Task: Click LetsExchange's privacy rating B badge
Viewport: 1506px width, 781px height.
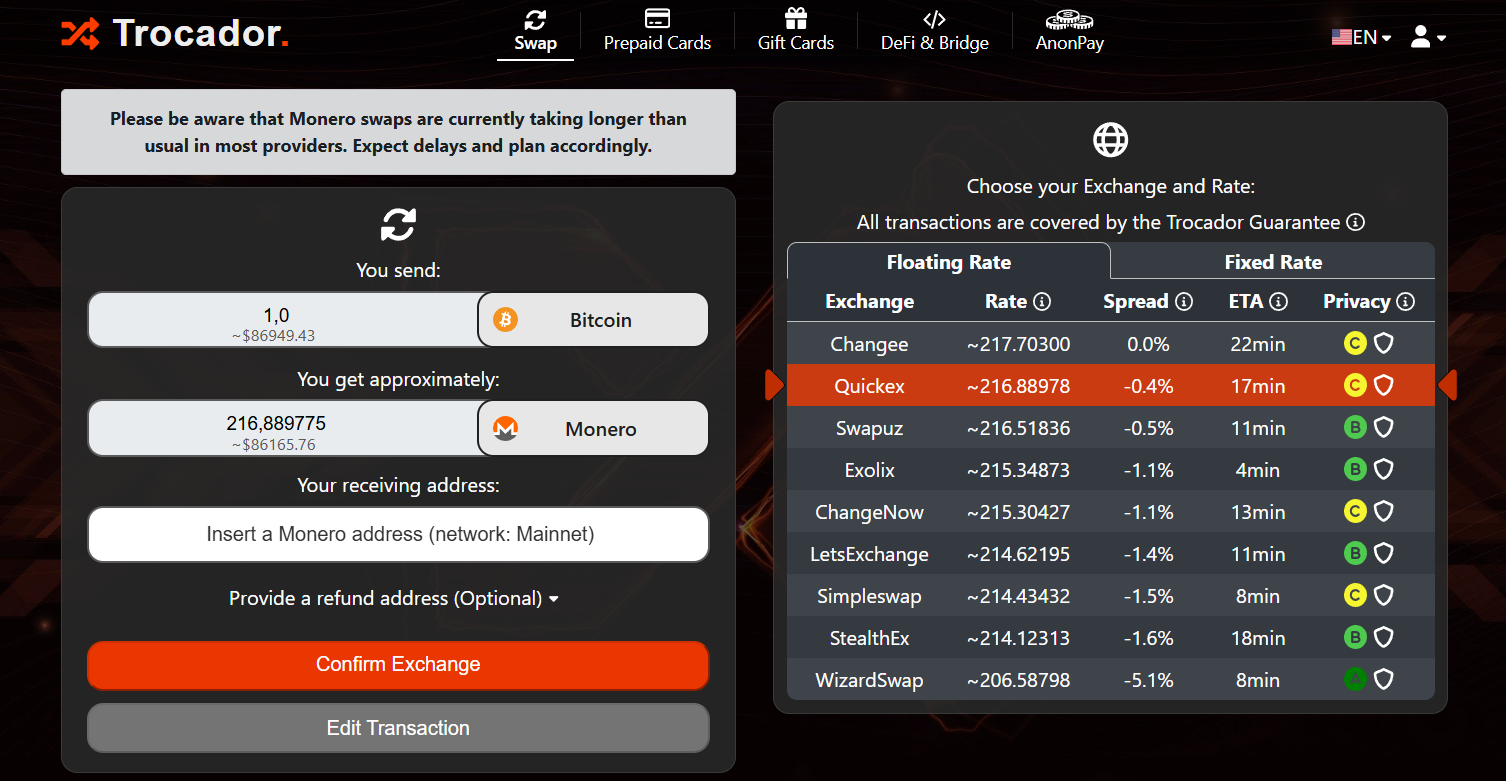Action: 1355,553
